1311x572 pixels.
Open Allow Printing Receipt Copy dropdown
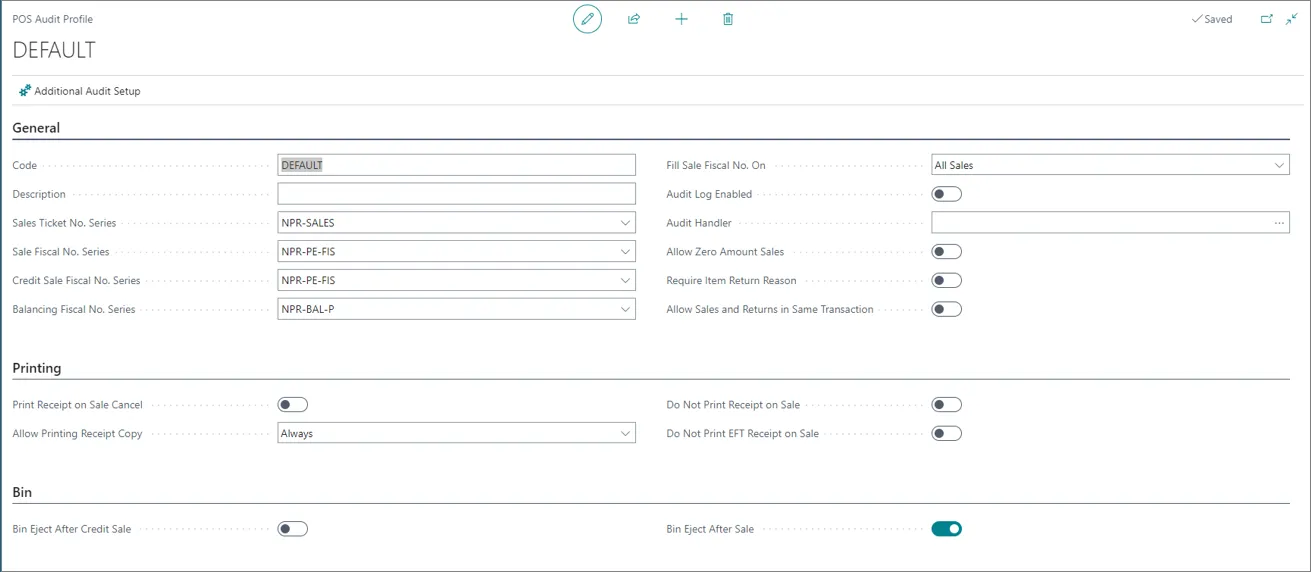point(625,434)
